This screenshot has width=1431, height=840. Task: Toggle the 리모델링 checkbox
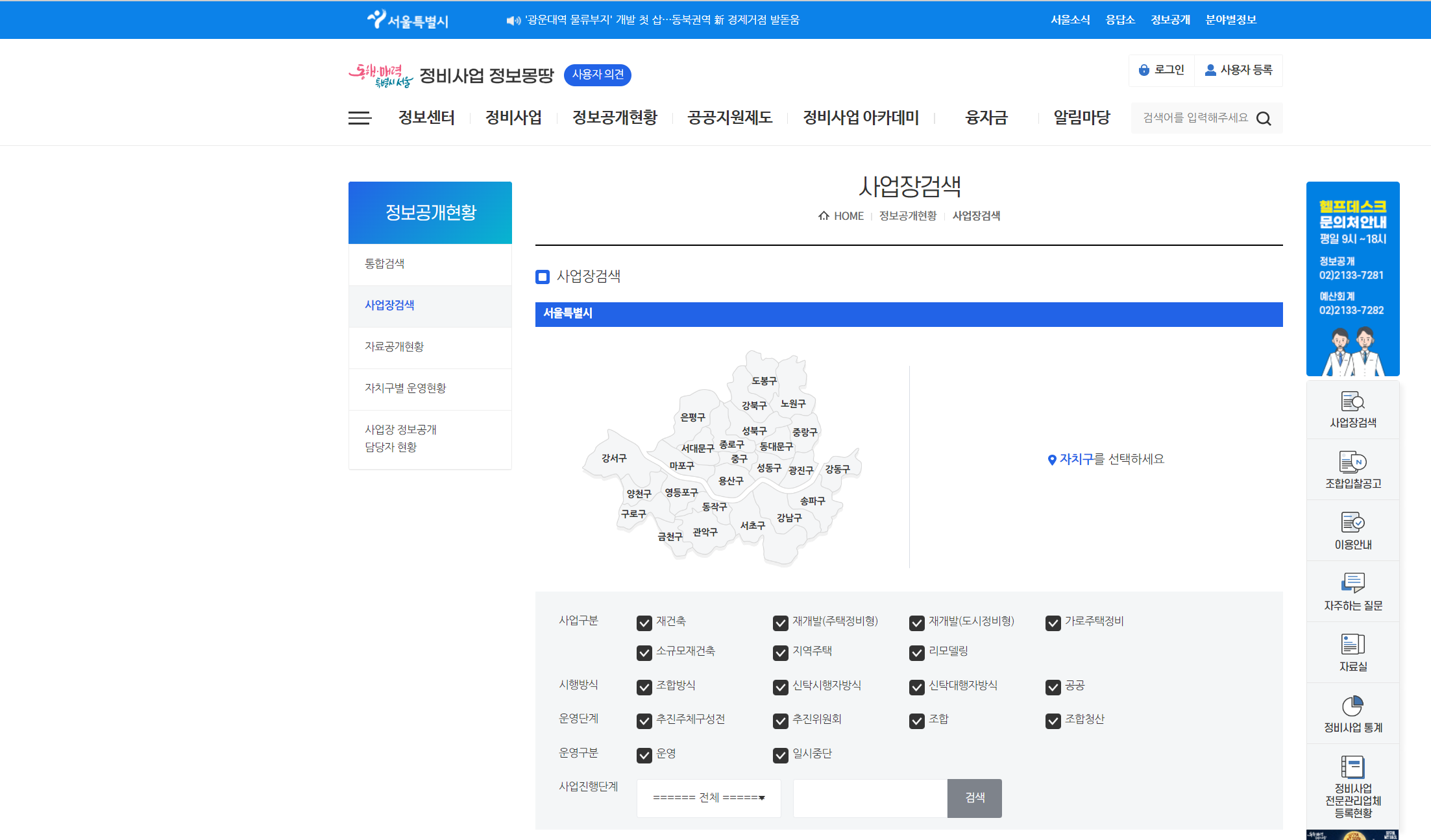(x=916, y=653)
